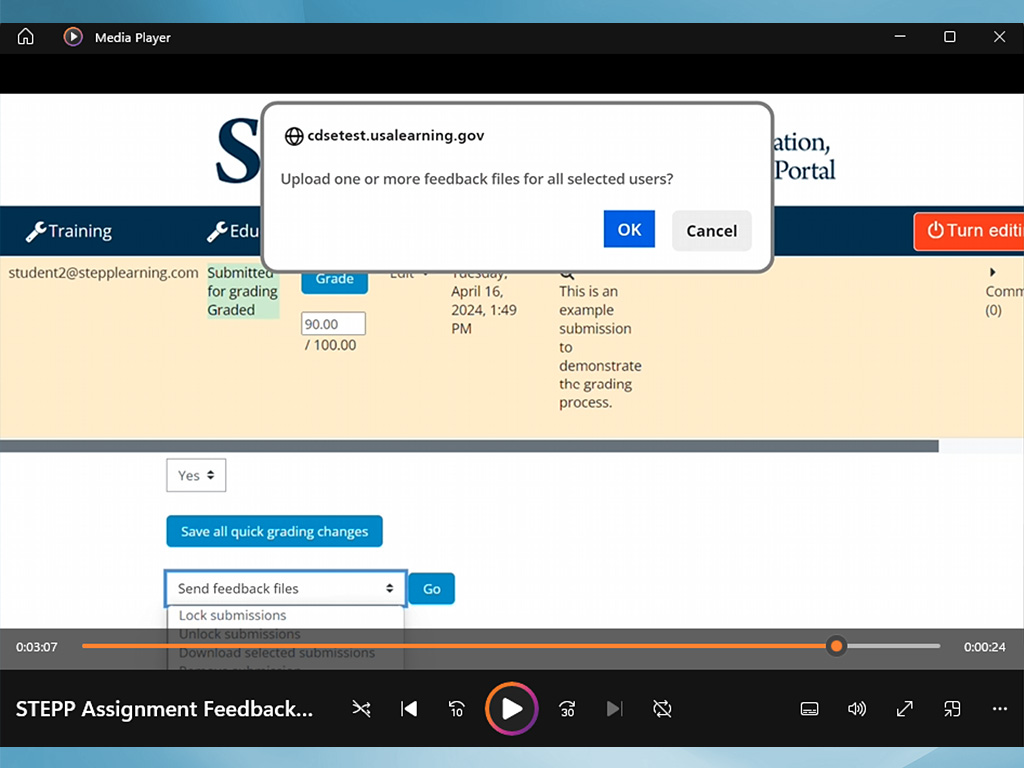Image resolution: width=1024 pixels, height=768 pixels.
Task: Open the more options ellipsis menu
Action: point(999,709)
